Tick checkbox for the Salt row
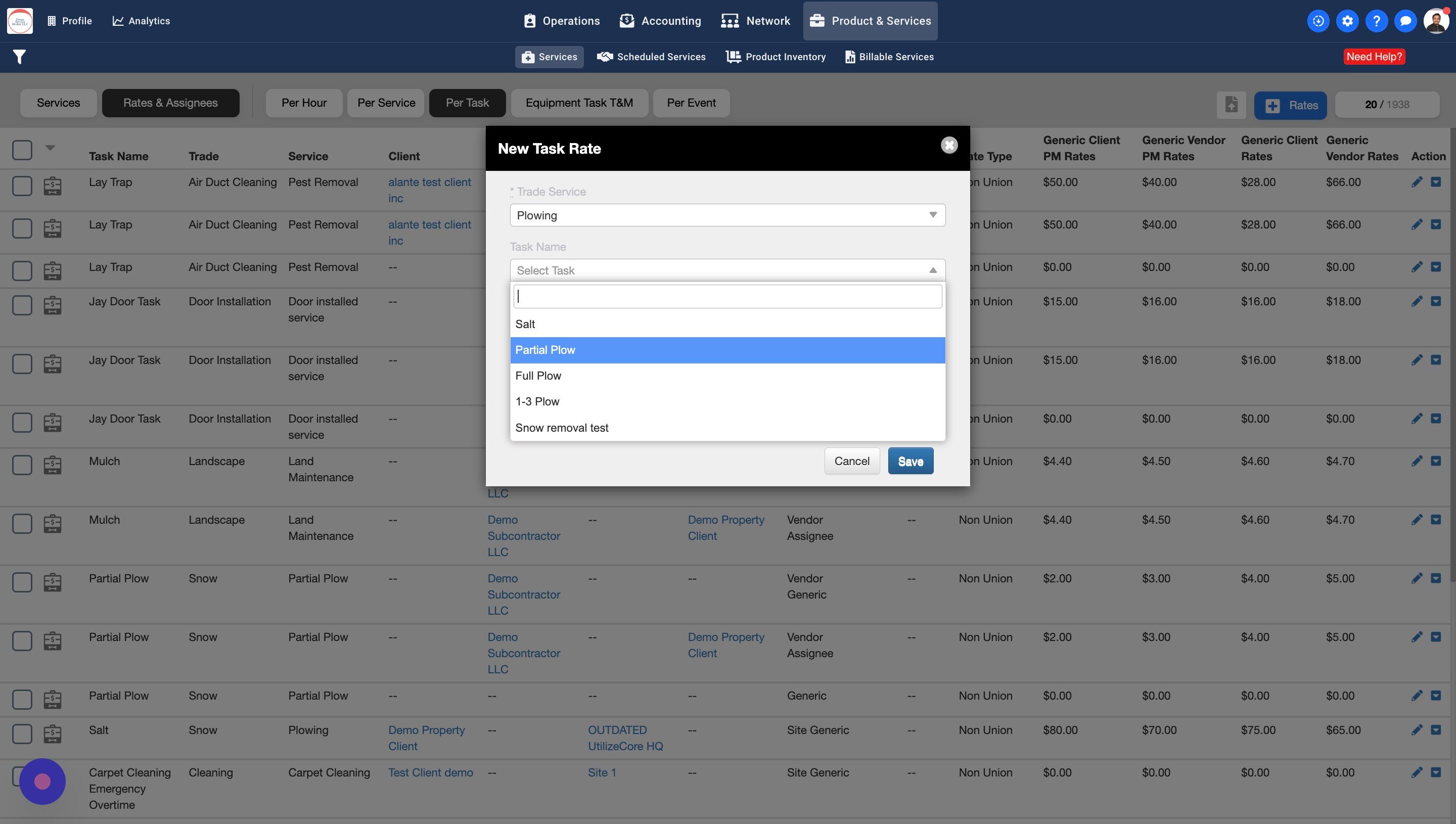 pos(22,734)
